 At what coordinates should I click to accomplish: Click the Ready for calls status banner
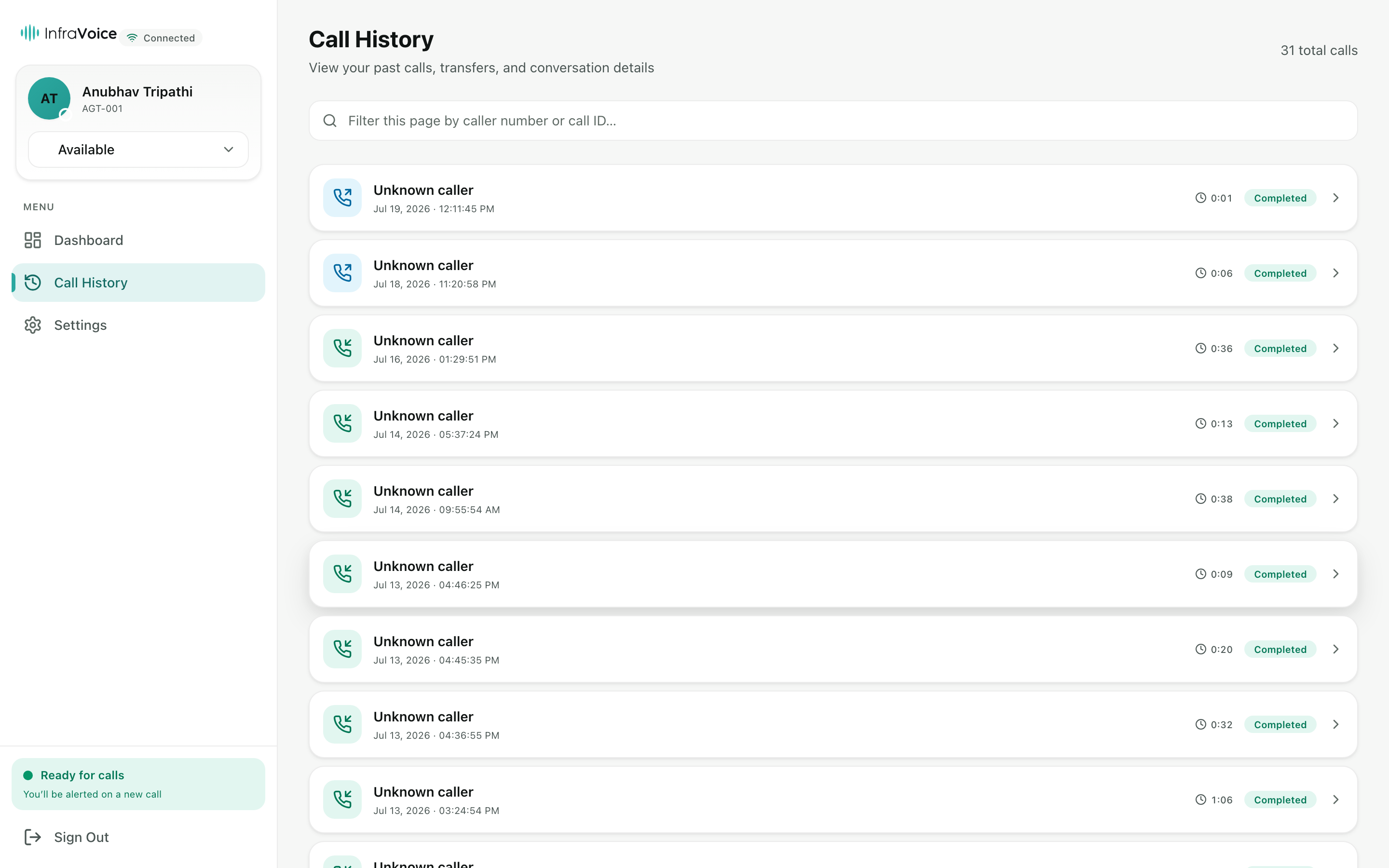pos(138,784)
